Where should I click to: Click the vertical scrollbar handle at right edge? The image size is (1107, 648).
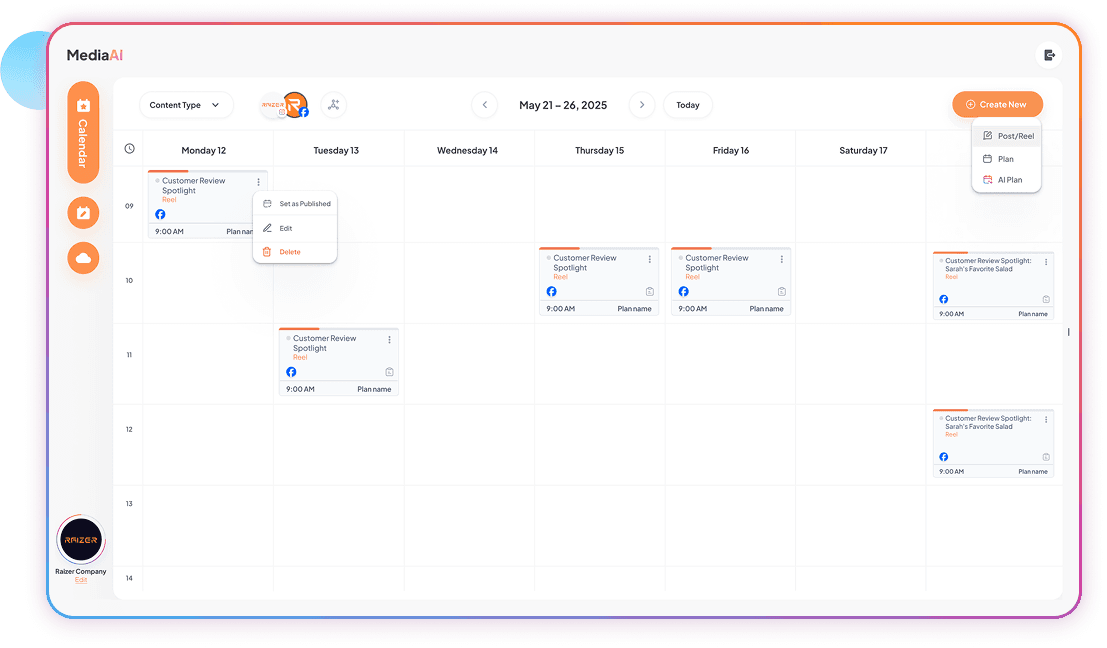click(x=1068, y=332)
